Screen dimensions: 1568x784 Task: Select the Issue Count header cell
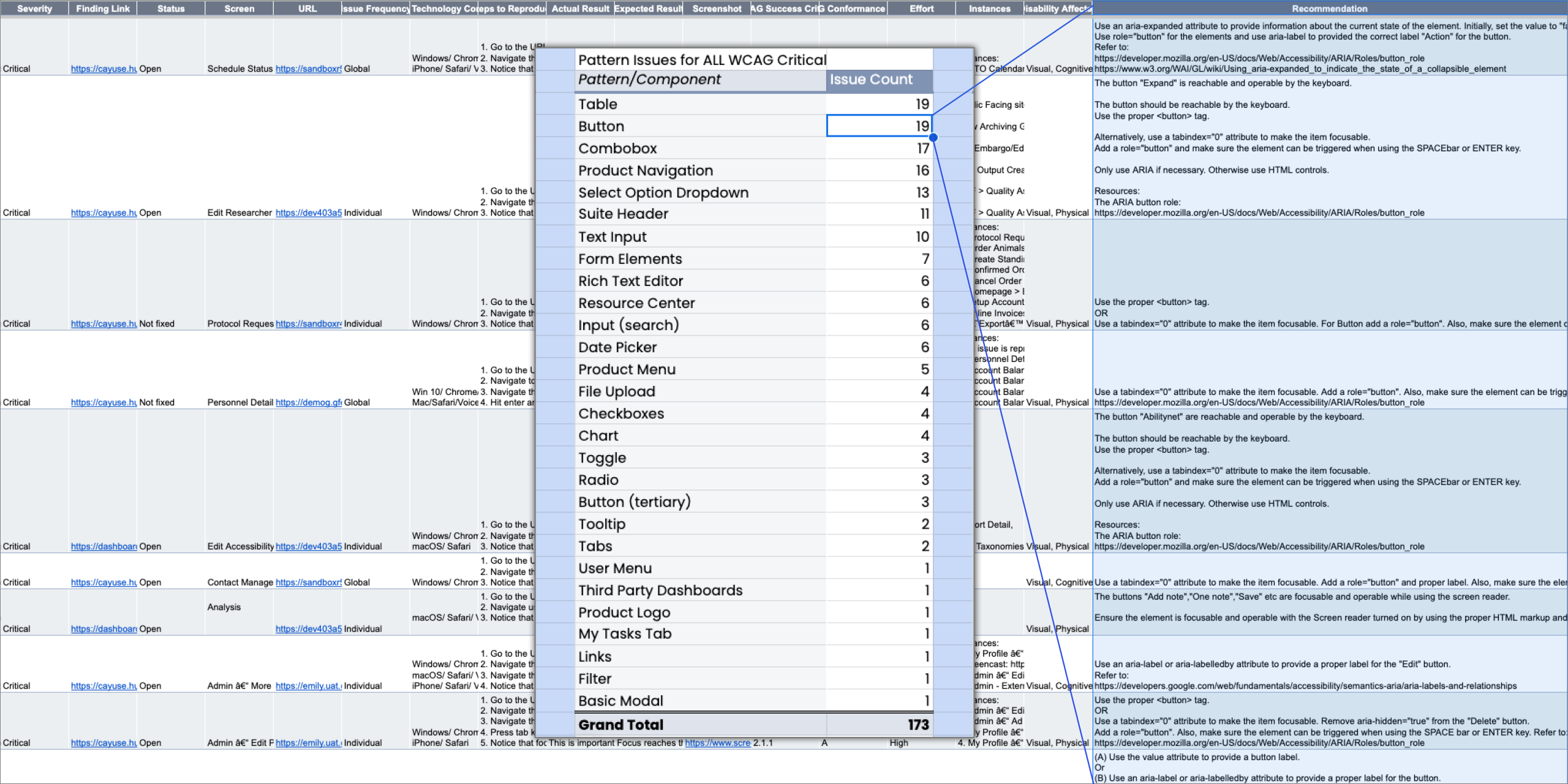[878, 80]
